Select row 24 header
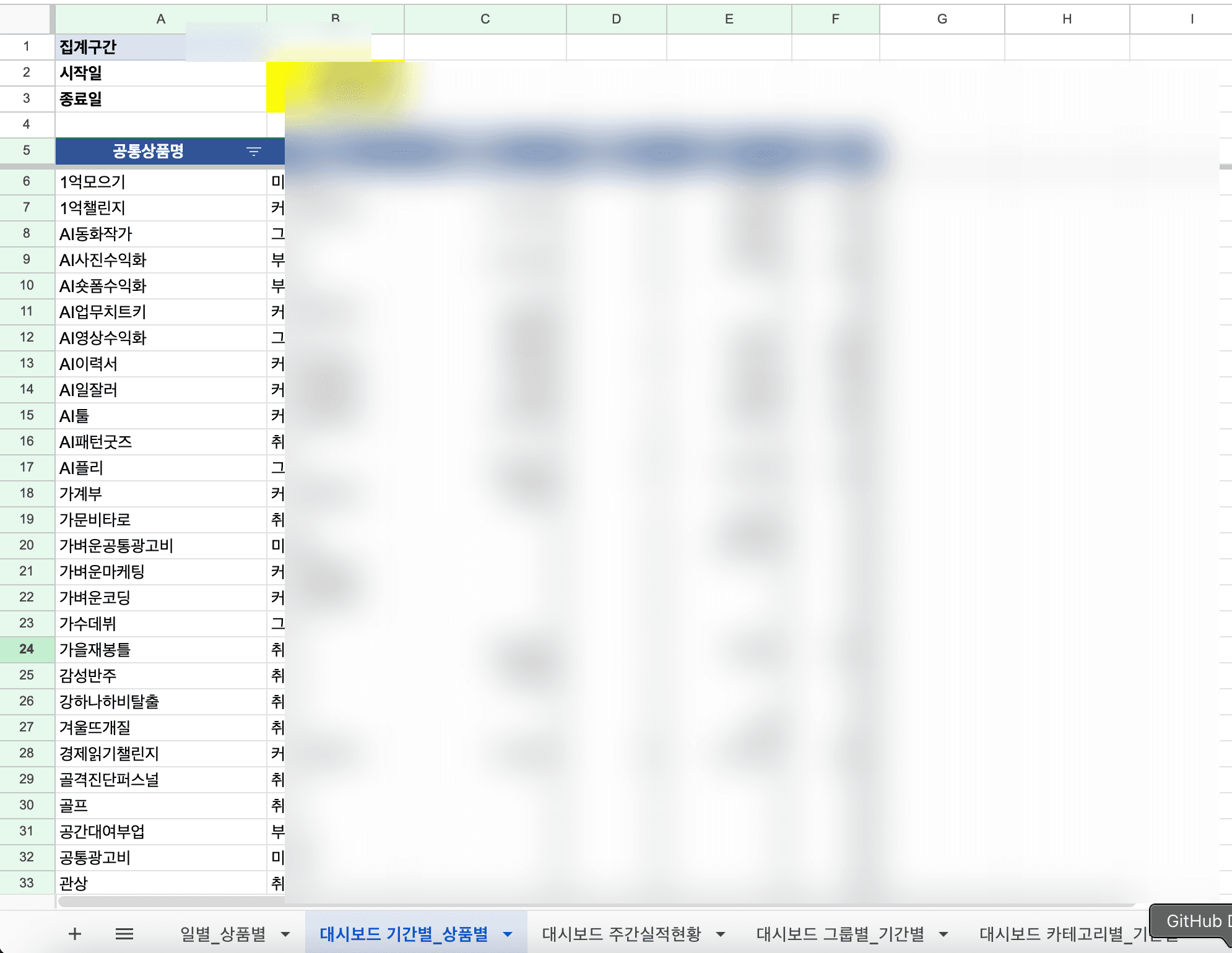This screenshot has width=1232, height=953. click(27, 649)
